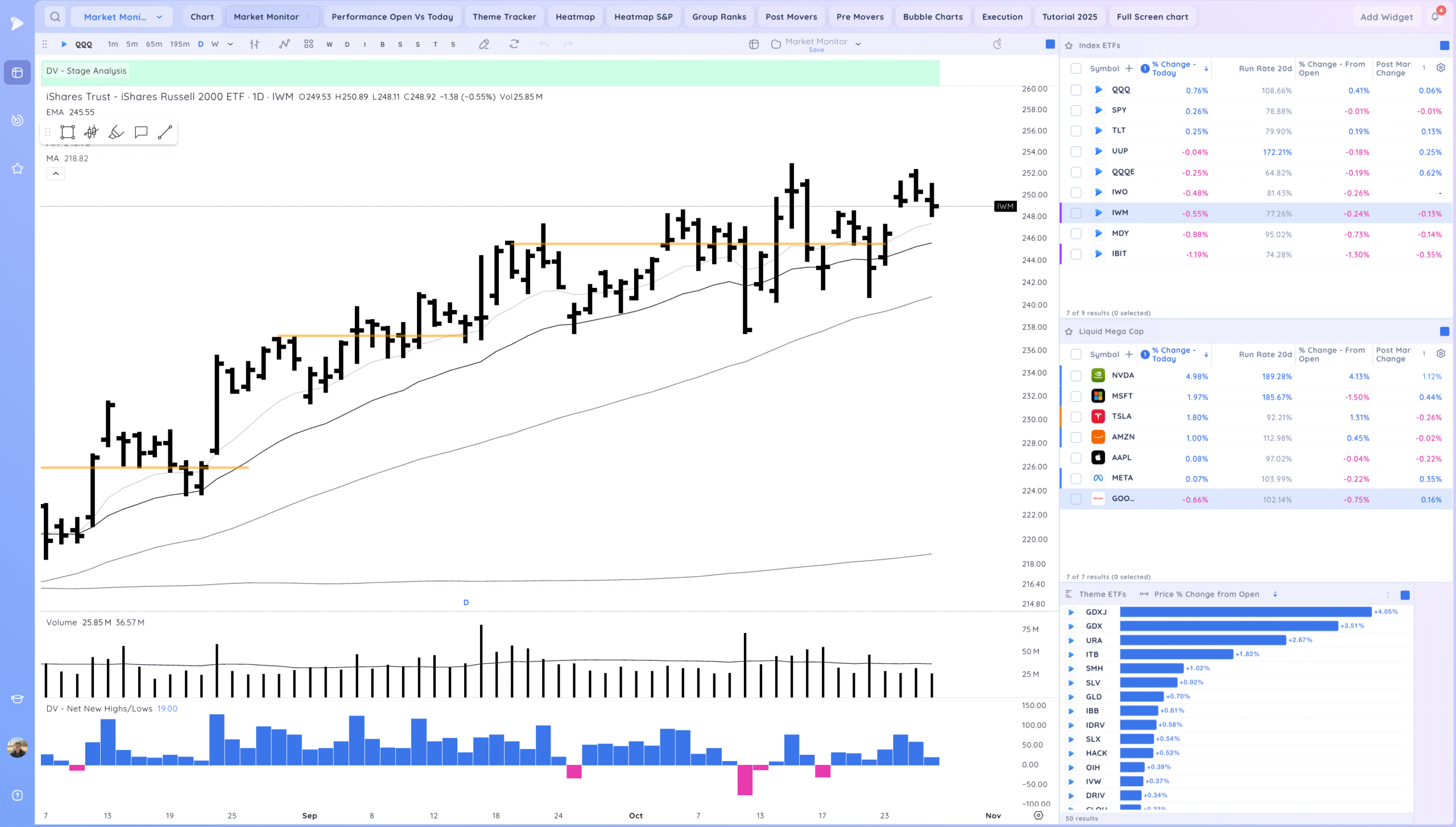Collapse the indicator legend chevron
The image size is (1456, 827).
56,173
